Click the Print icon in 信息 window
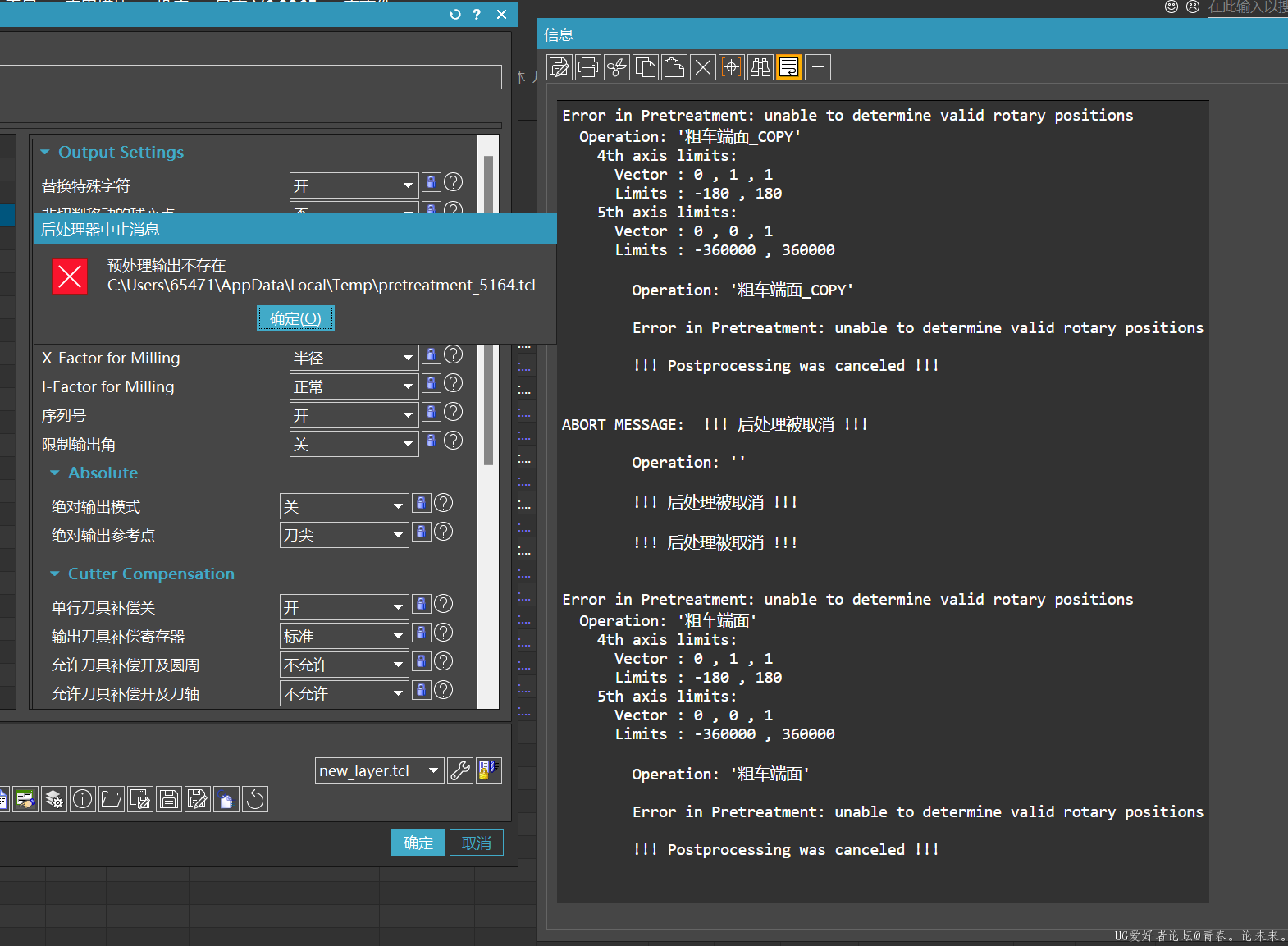 588,67
